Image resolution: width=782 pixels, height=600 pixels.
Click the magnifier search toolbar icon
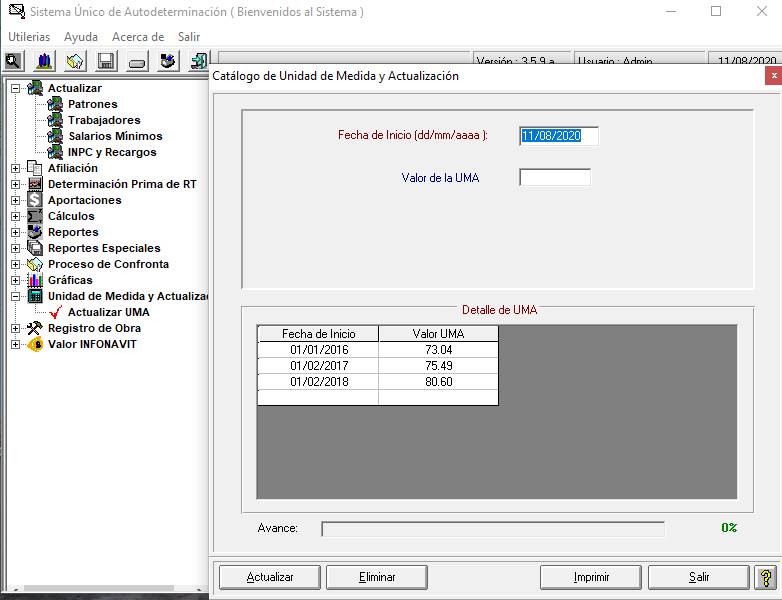point(13,61)
